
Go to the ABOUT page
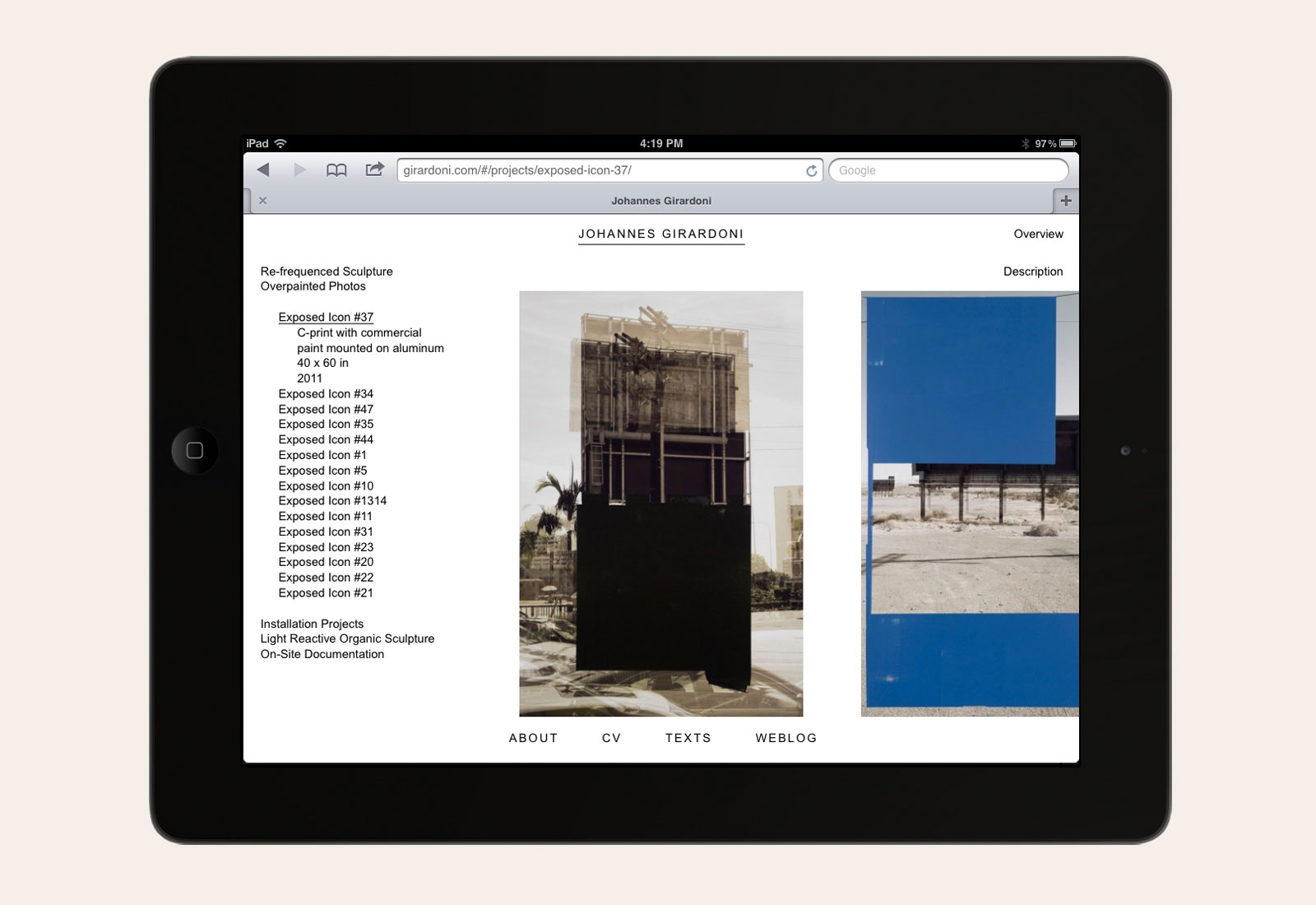click(533, 738)
